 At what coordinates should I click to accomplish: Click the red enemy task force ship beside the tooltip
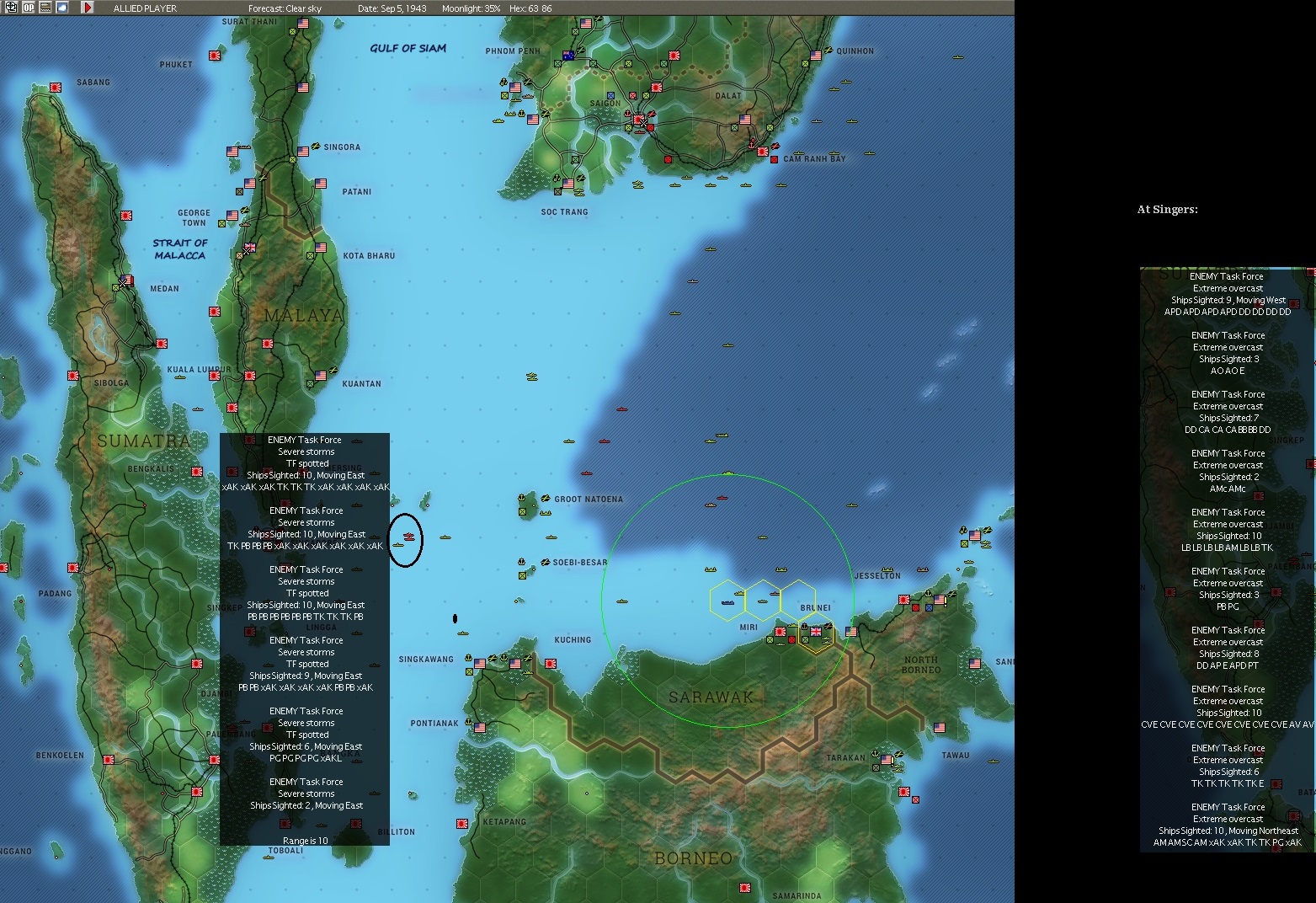[x=409, y=537]
